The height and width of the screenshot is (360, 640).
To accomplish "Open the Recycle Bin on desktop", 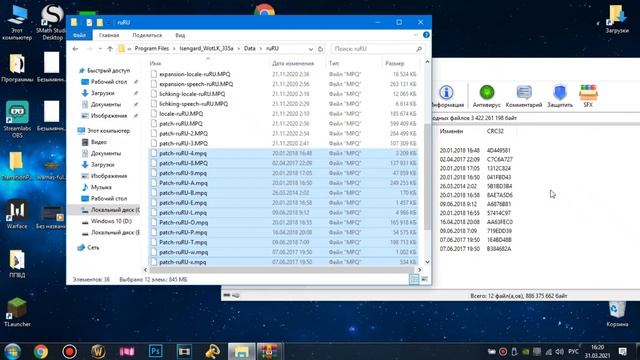I will [617, 313].
